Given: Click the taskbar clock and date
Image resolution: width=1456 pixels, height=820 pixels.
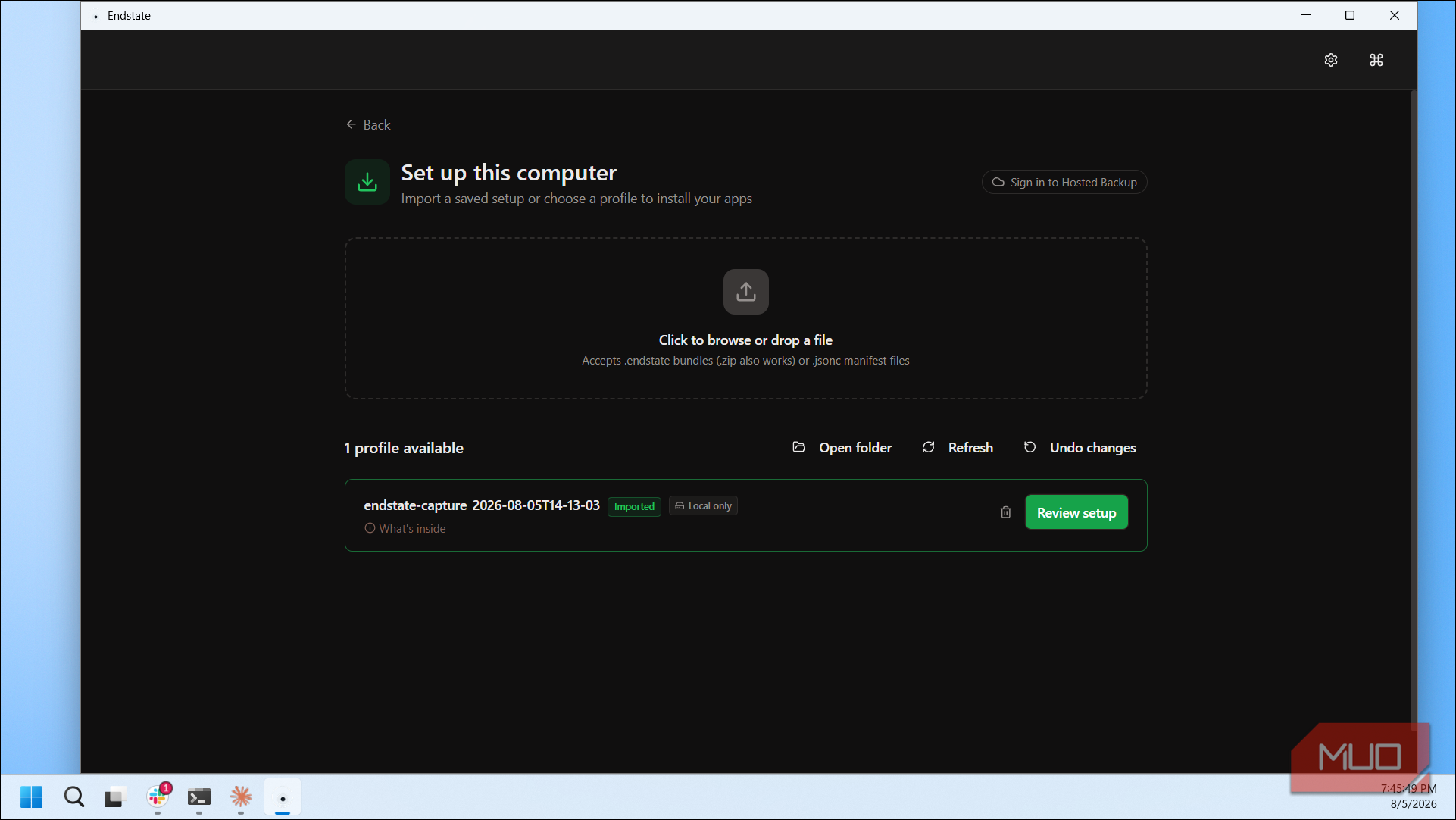Looking at the screenshot, I should point(1408,797).
